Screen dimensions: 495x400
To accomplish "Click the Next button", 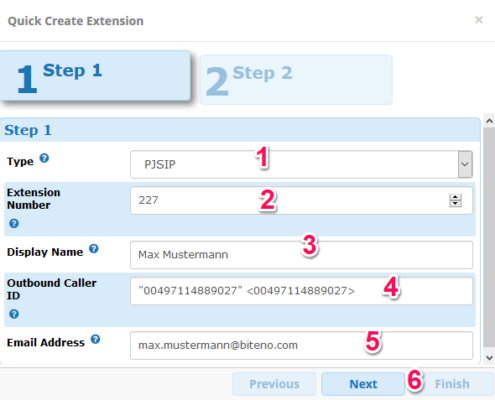I will tap(363, 384).
